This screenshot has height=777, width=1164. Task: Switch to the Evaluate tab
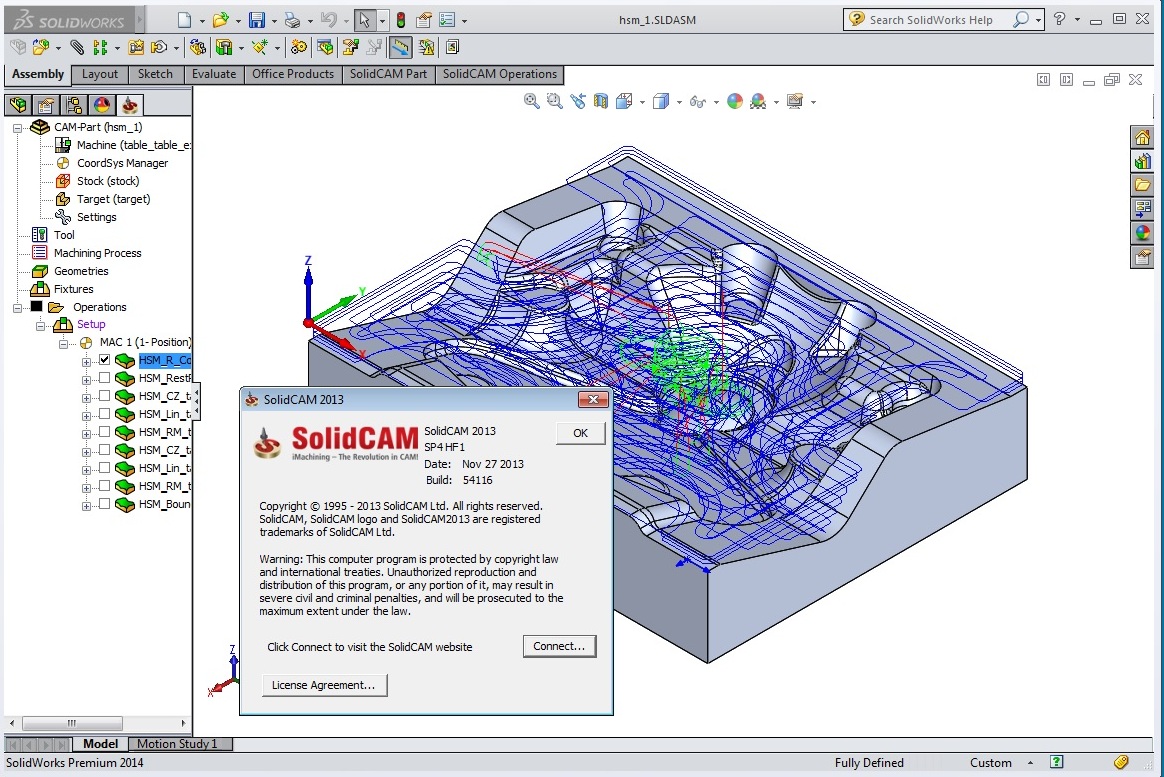pyautogui.click(x=214, y=74)
